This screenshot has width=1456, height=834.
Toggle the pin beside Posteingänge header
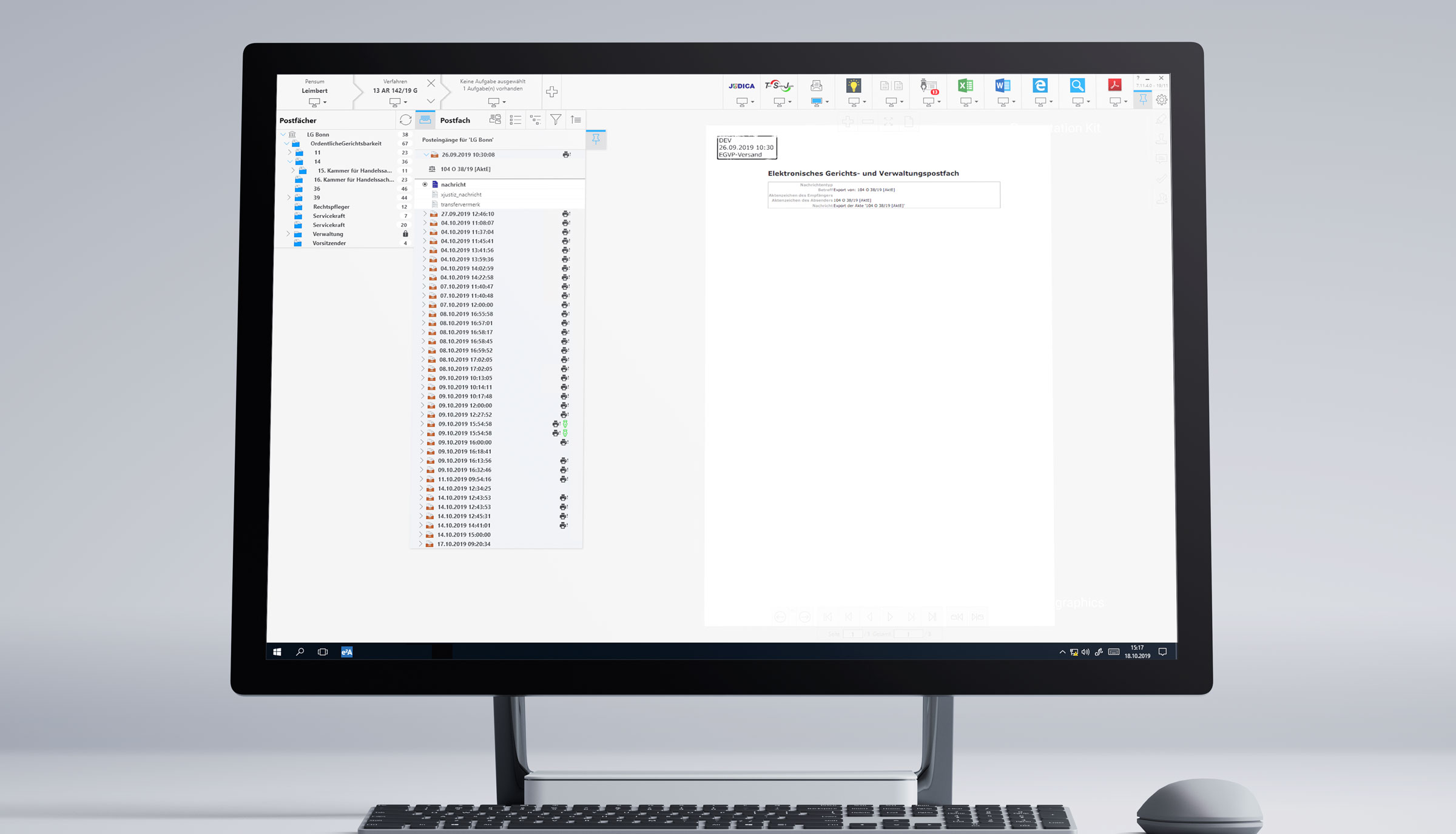coord(596,140)
